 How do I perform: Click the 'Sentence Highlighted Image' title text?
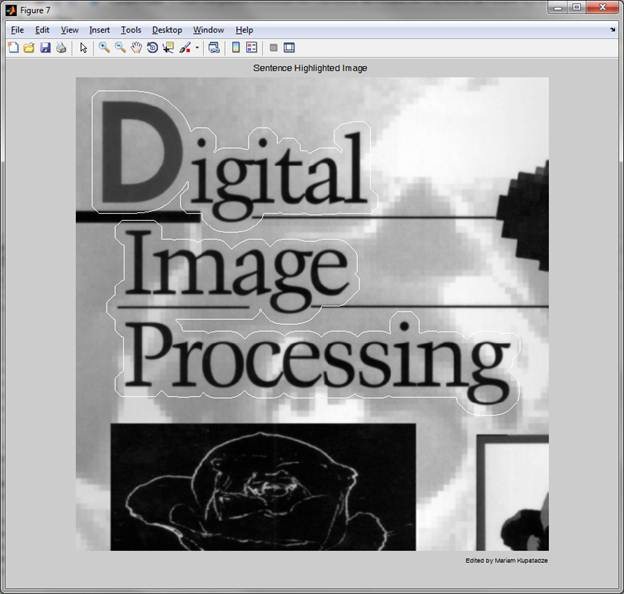(x=312, y=68)
